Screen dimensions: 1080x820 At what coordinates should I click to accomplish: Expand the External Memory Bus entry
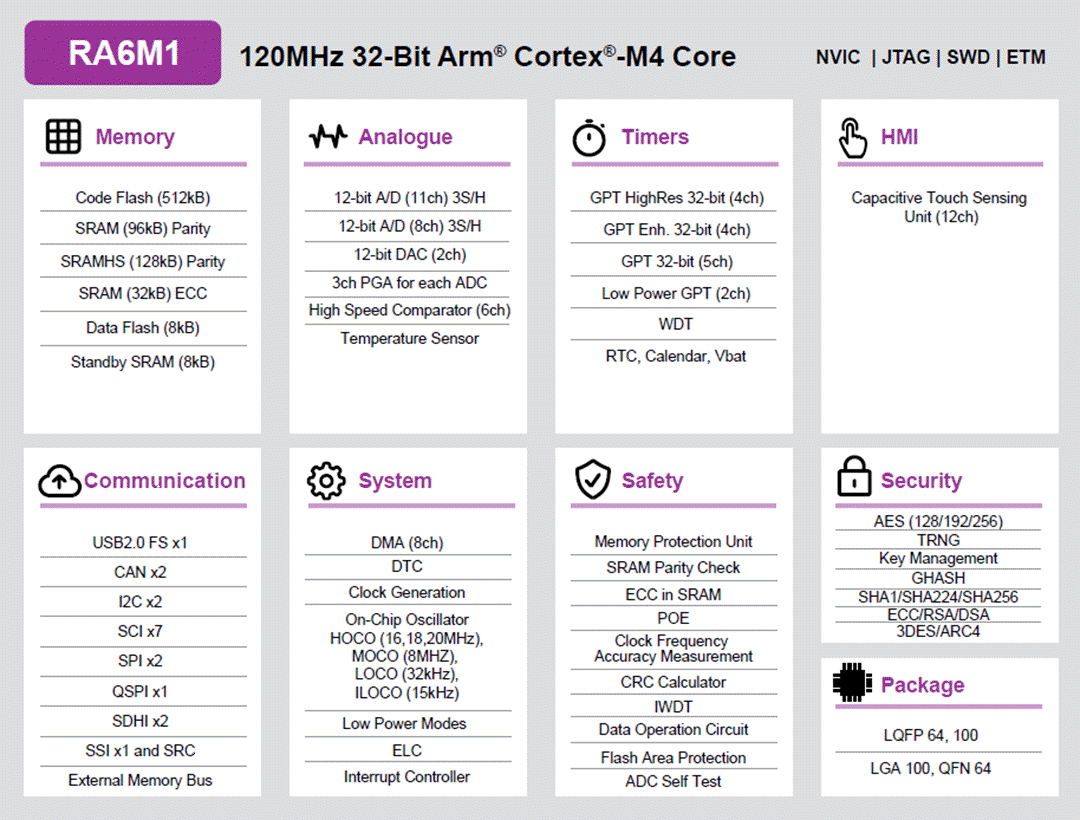[x=142, y=779]
